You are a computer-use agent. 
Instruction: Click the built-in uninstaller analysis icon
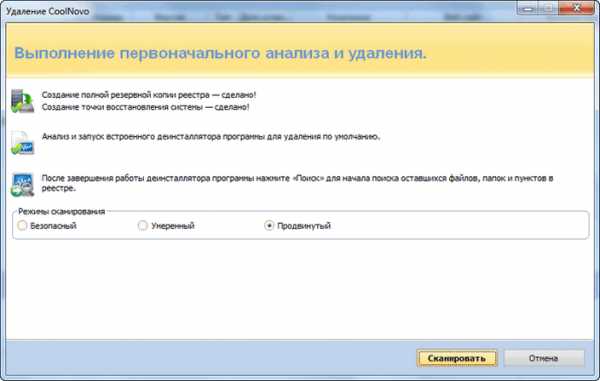pos(22,143)
